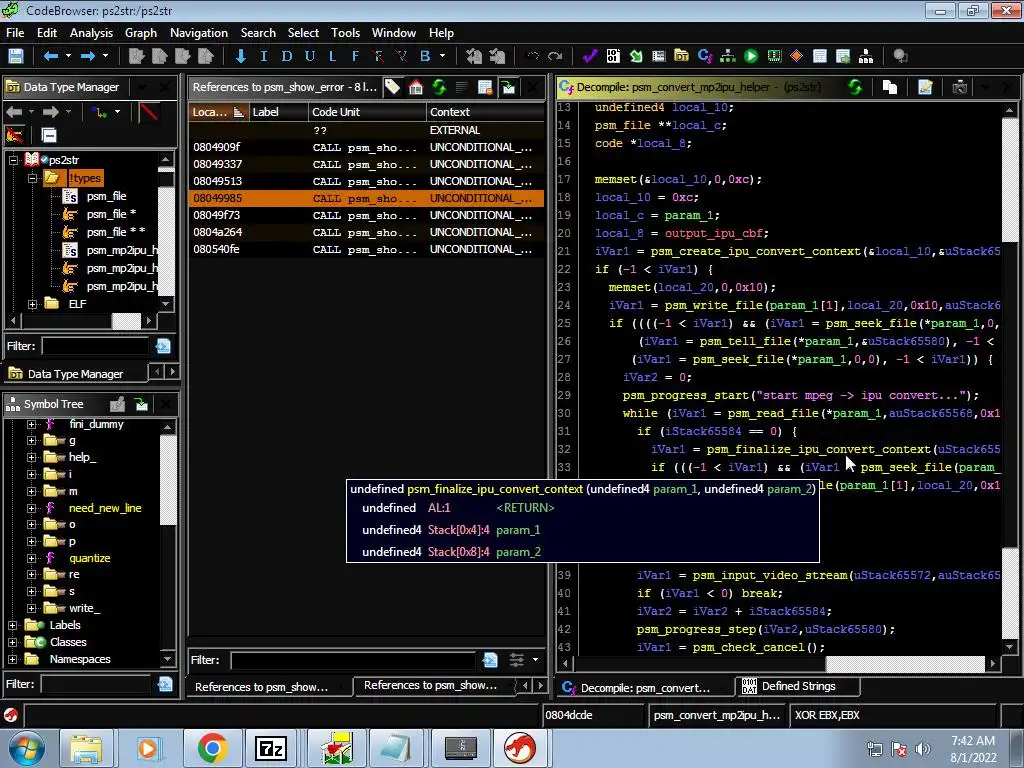
Task: Open Google Chrome from the Windows taskbar
Action: point(212,748)
